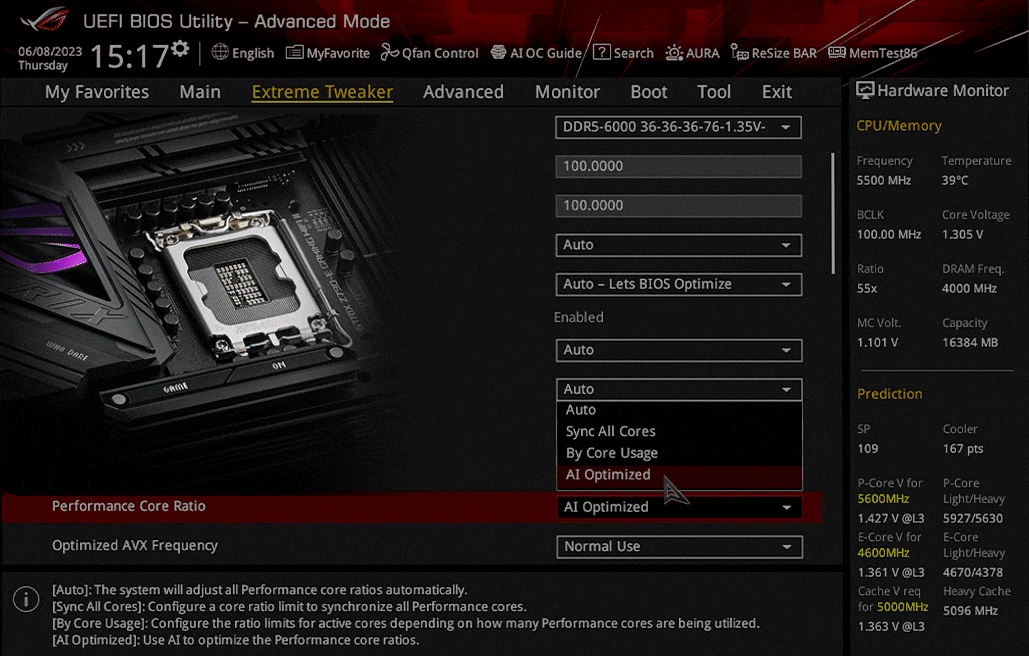
Task: Open the Normal Use AVX dropdown
Action: click(x=679, y=547)
